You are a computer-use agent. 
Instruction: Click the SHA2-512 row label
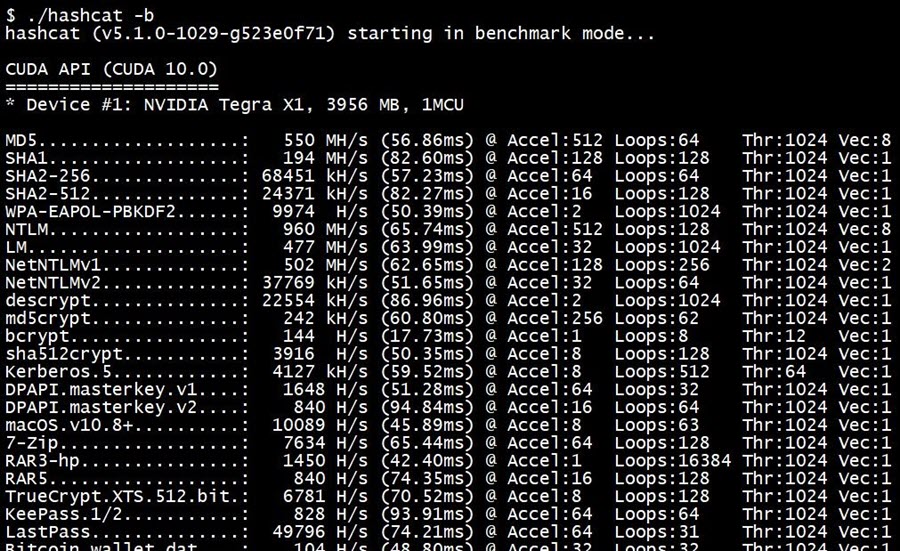tap(48, 194)
